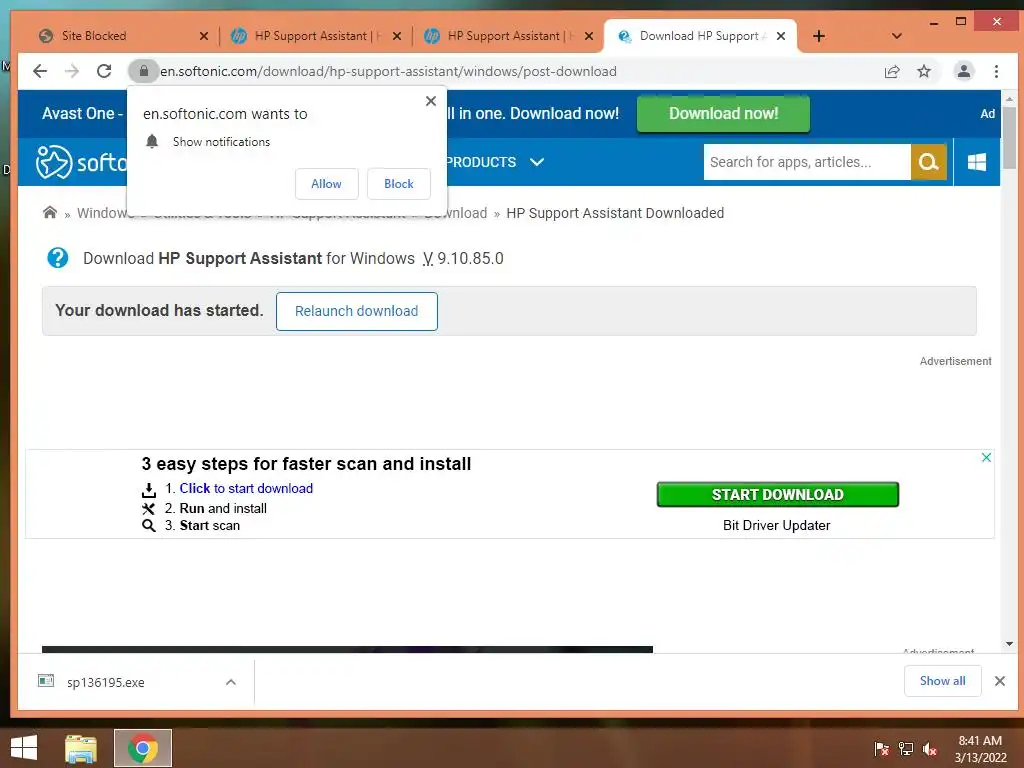The image size is (1024, 768).
Task: Open the Windows Start menu
Action: [x=24, y=748]
